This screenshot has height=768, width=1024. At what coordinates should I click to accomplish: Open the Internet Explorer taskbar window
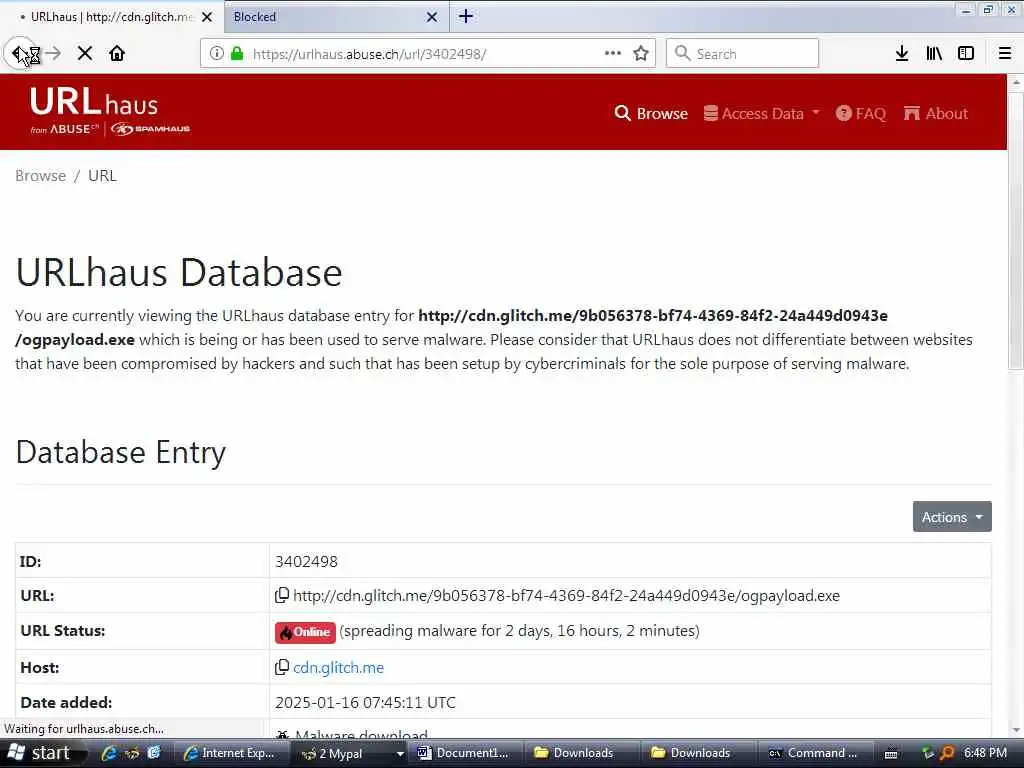pos(231,753)
